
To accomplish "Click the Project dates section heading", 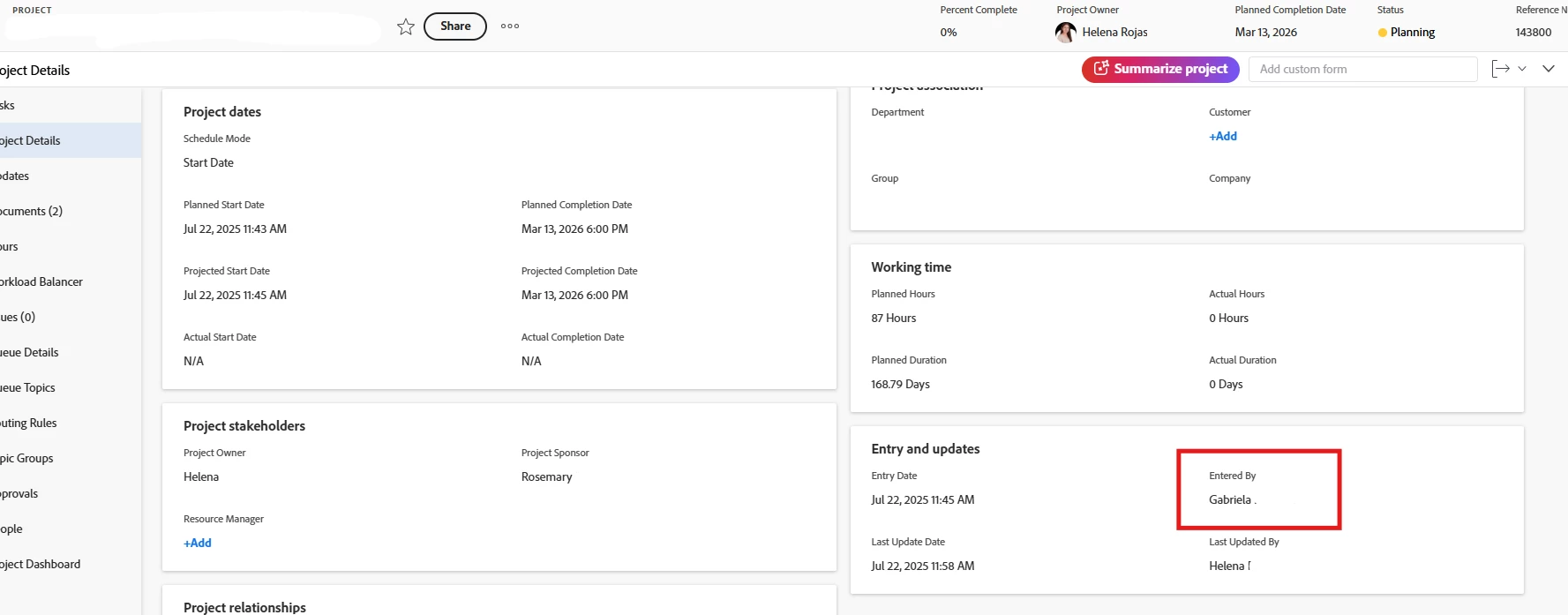I will click(x=222, y=112).
